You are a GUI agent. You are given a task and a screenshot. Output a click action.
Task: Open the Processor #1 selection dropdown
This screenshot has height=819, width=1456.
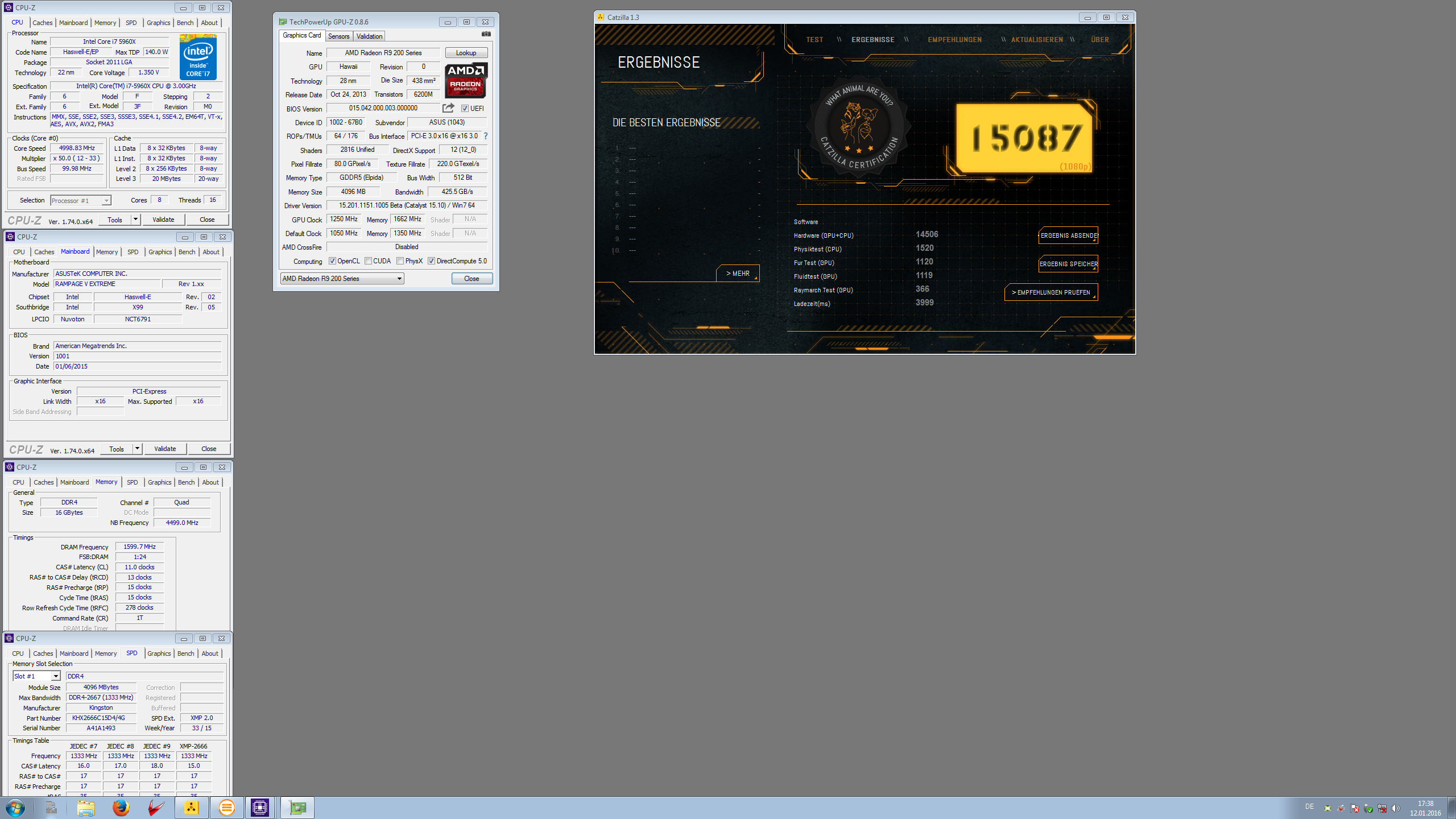point(80,201)
